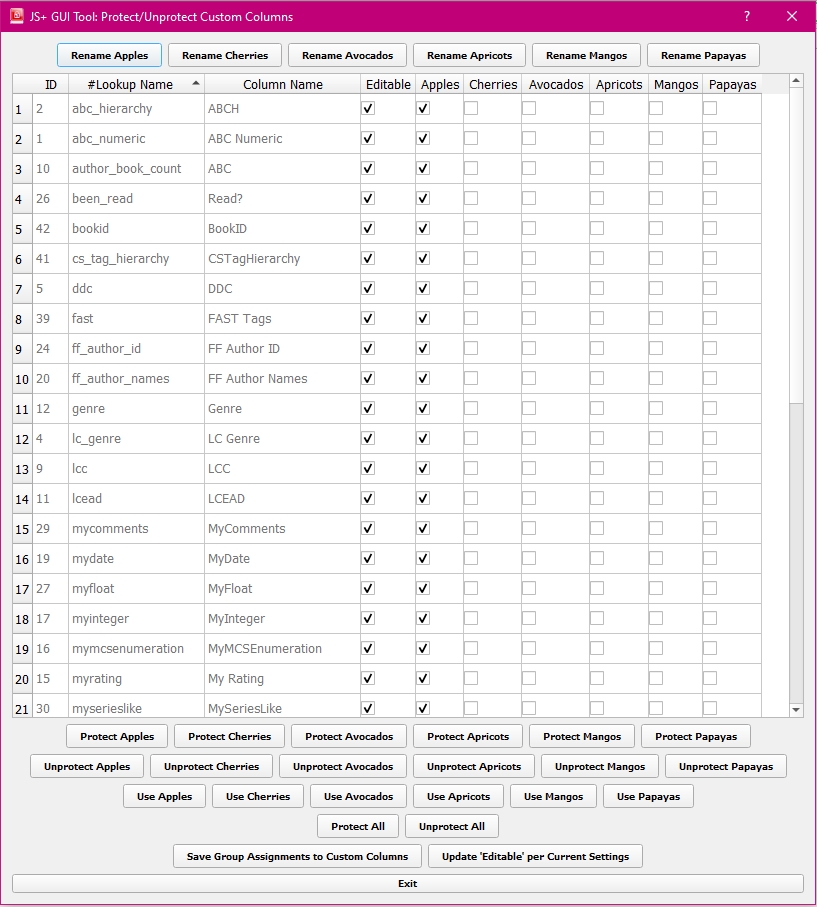This screenshot has width=817, height=907.
Task: Select row header number 18
Action: (x=23, y=619)
